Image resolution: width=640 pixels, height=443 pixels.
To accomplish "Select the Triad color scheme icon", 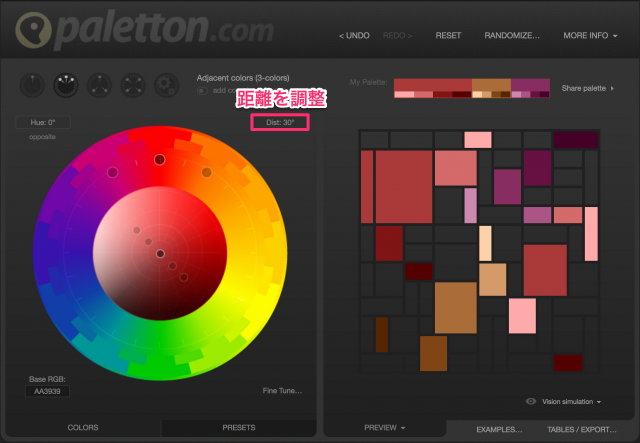I will point(99,85).
